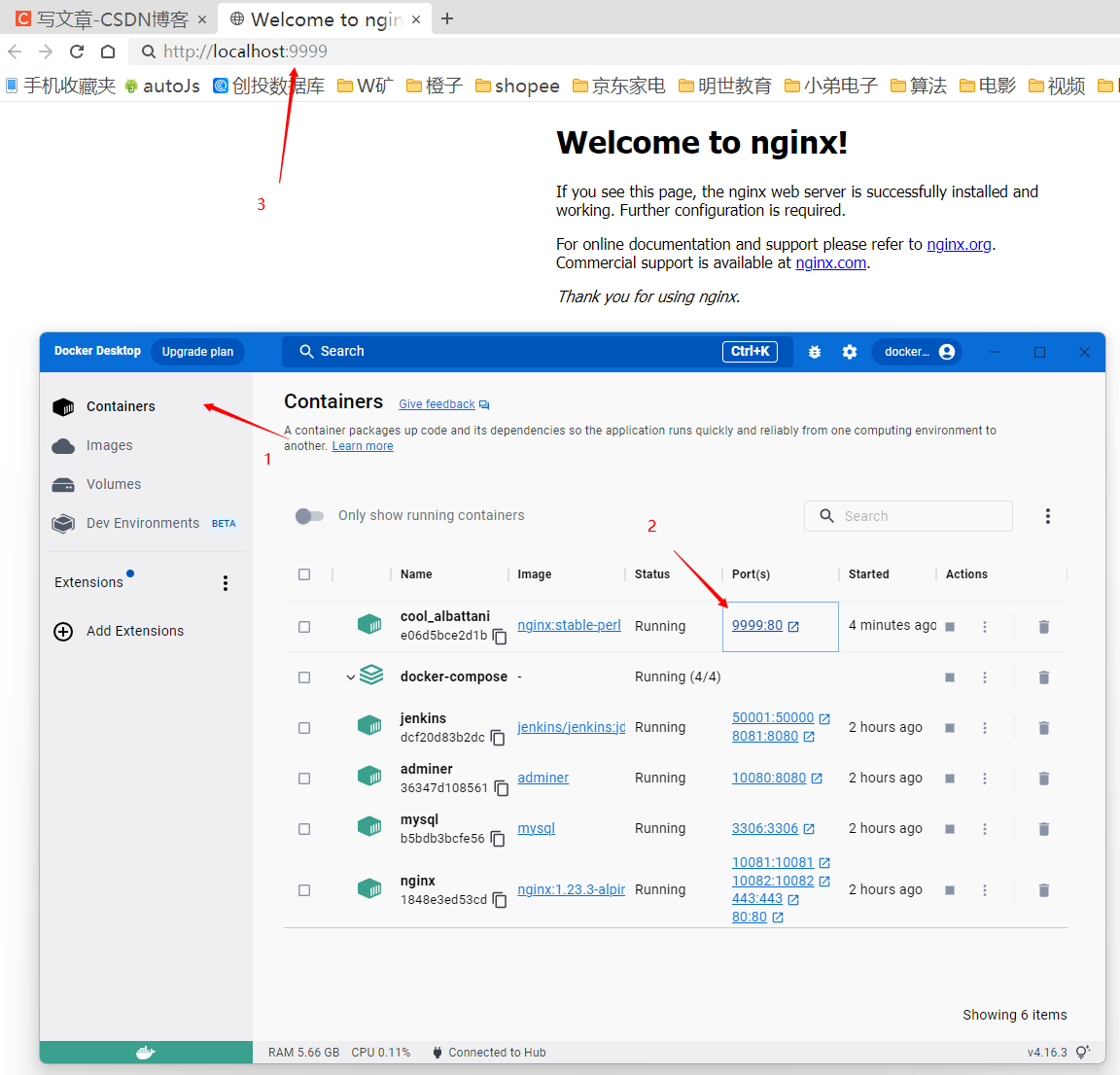Copy cool_albattani container ID e06d5bce2d1b
This screenshot has width=1120, height=1075.
coord(500,636)
